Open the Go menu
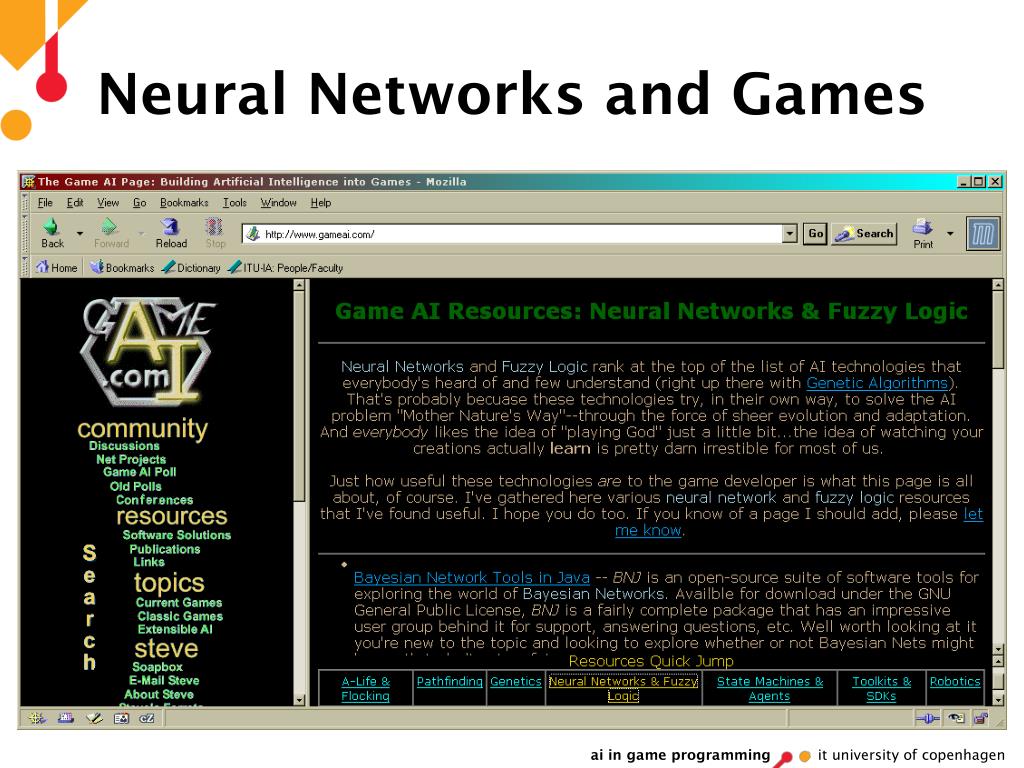Screen dimensions: 1024x768 click(140, 202)
